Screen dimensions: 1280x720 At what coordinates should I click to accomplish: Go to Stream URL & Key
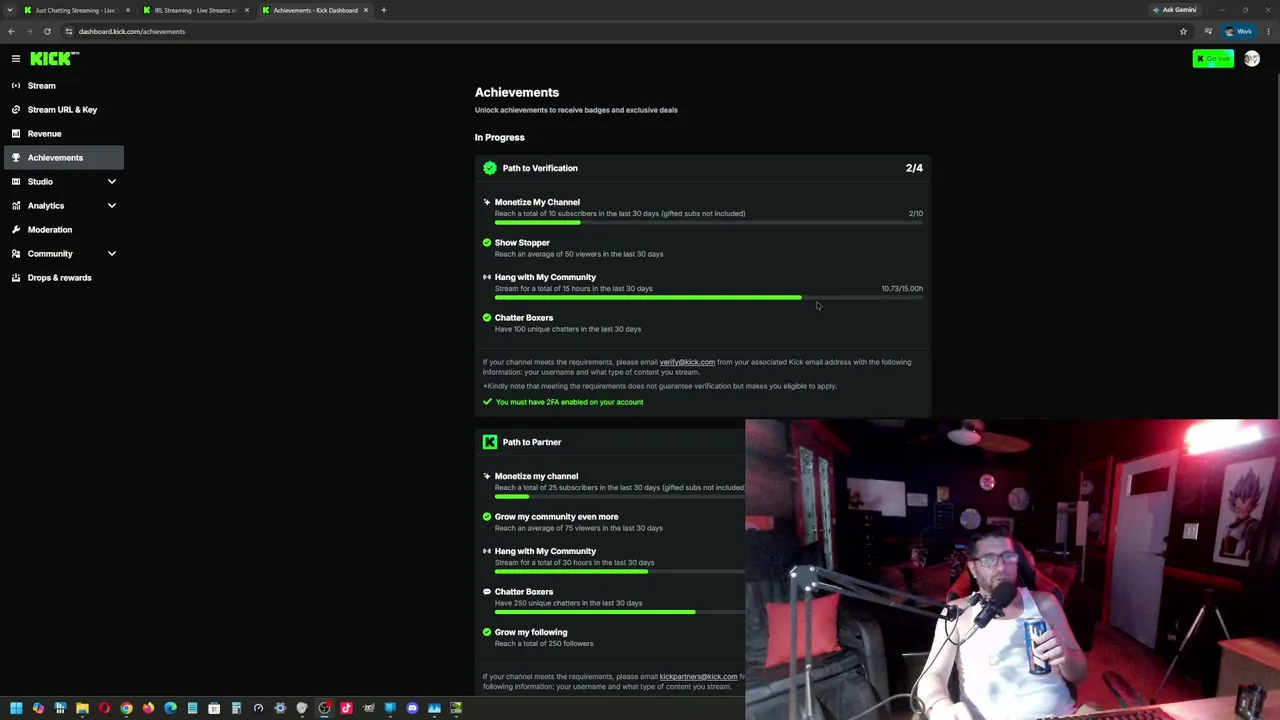[64, 110]
